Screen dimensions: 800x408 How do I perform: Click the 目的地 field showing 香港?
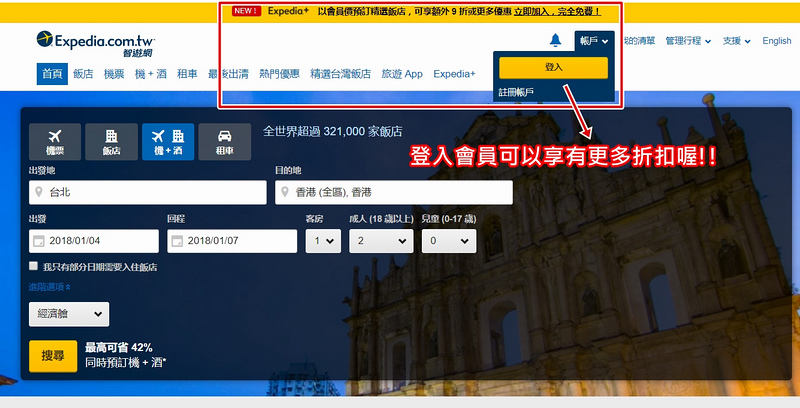click(394, 192)
